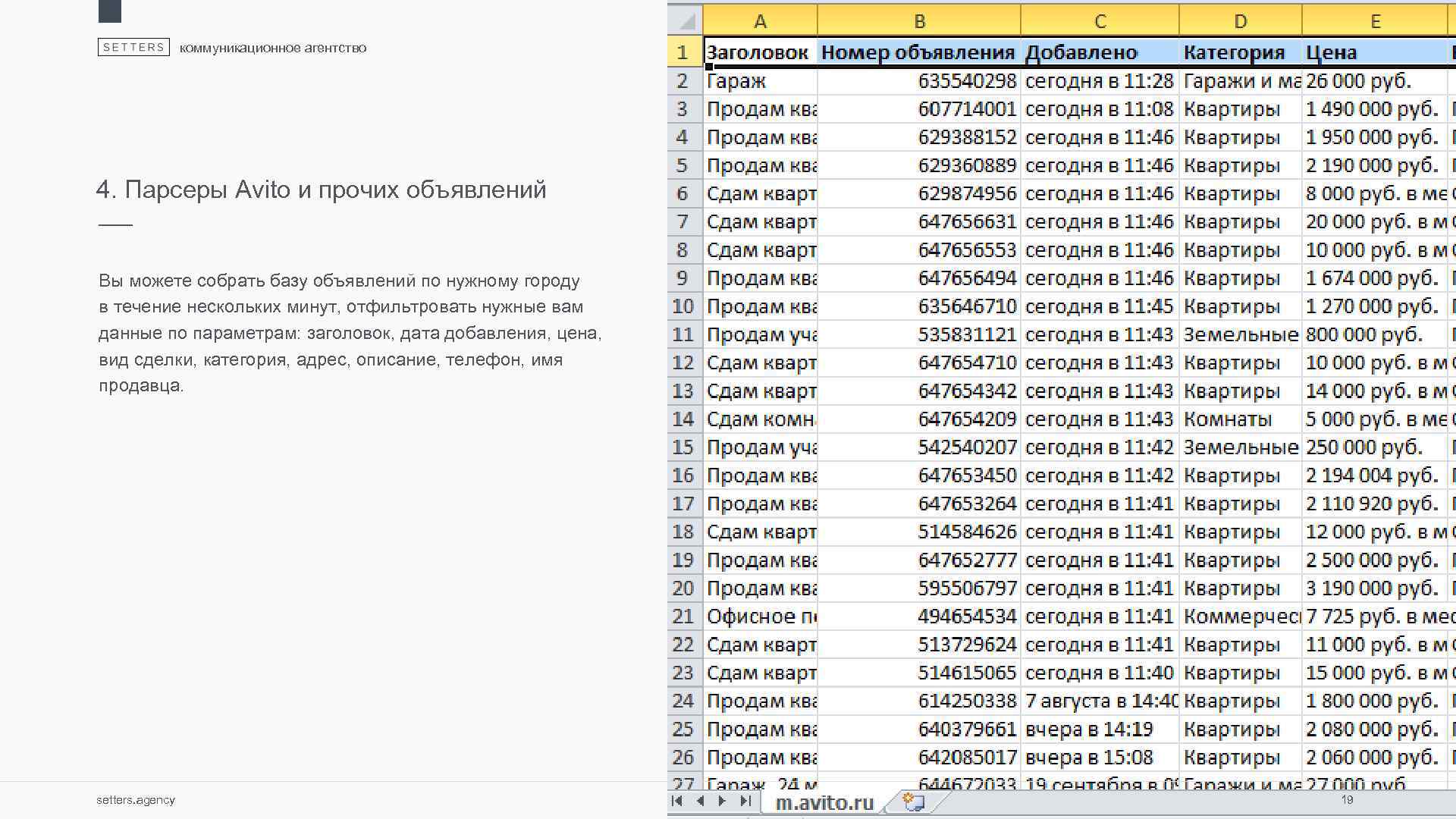Click next sheet navigation arrow

(722, 801)
